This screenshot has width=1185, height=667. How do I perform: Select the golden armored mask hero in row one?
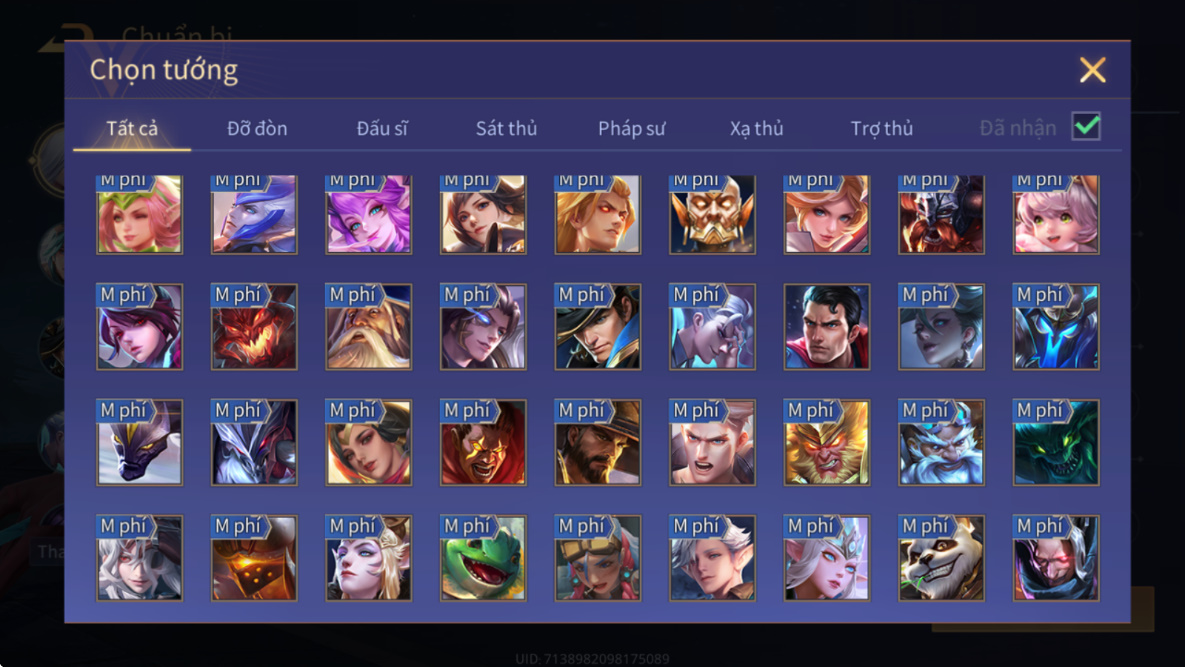click(712, 215)
